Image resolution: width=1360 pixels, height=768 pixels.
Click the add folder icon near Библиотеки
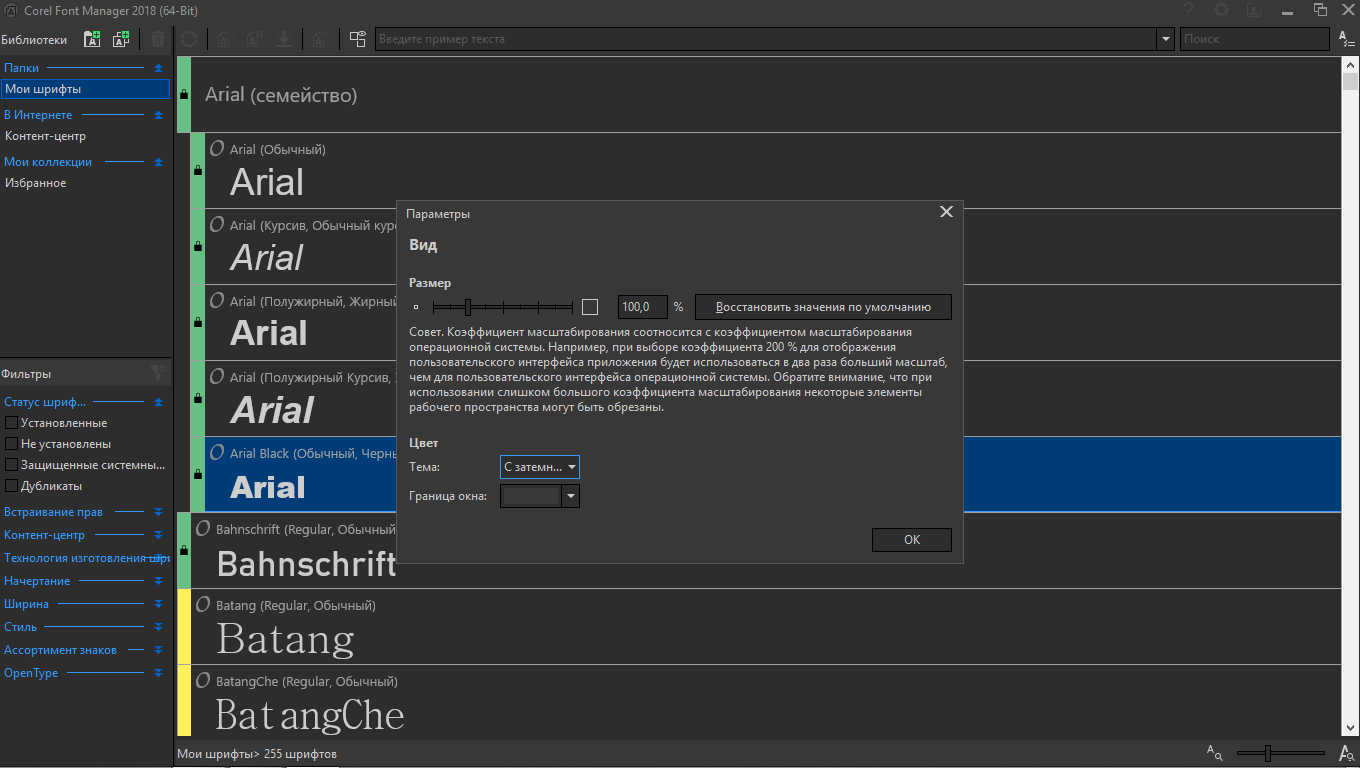92,39
